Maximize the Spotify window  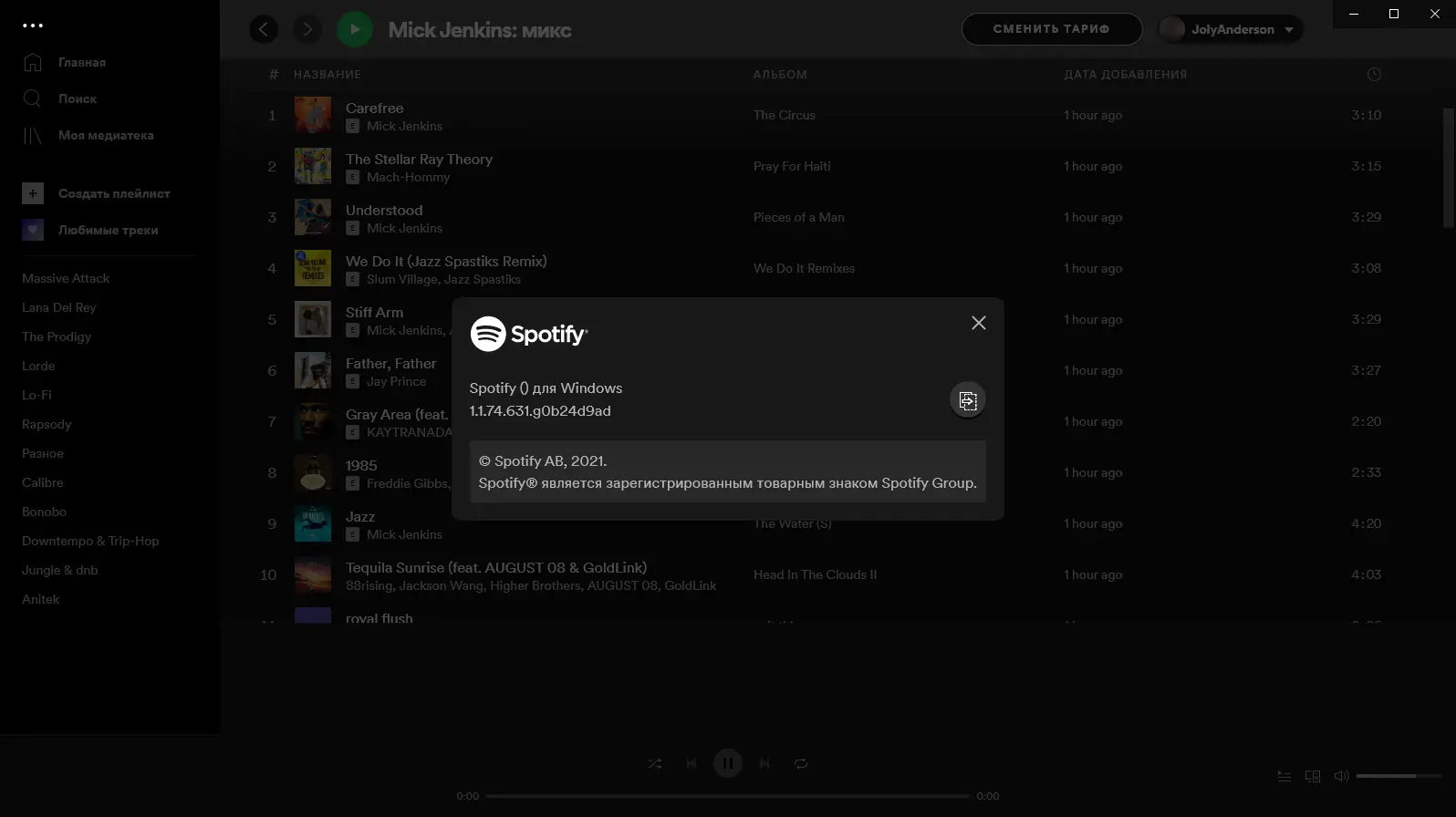[1394, 14]
